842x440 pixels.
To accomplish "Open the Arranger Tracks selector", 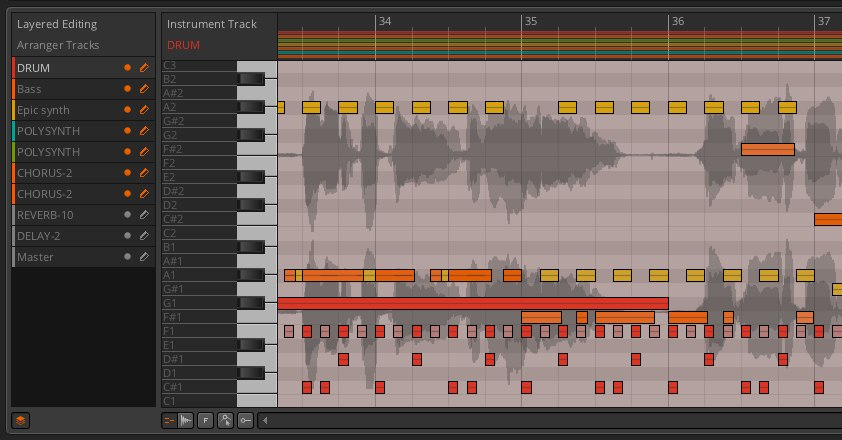I will (58, 45).
